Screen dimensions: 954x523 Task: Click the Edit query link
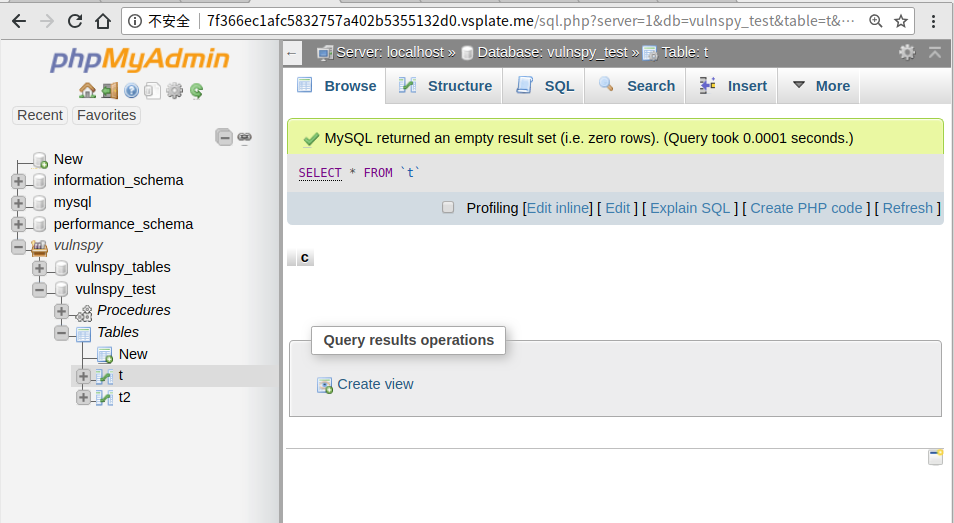pyautogui.click(x=618, y=208)
